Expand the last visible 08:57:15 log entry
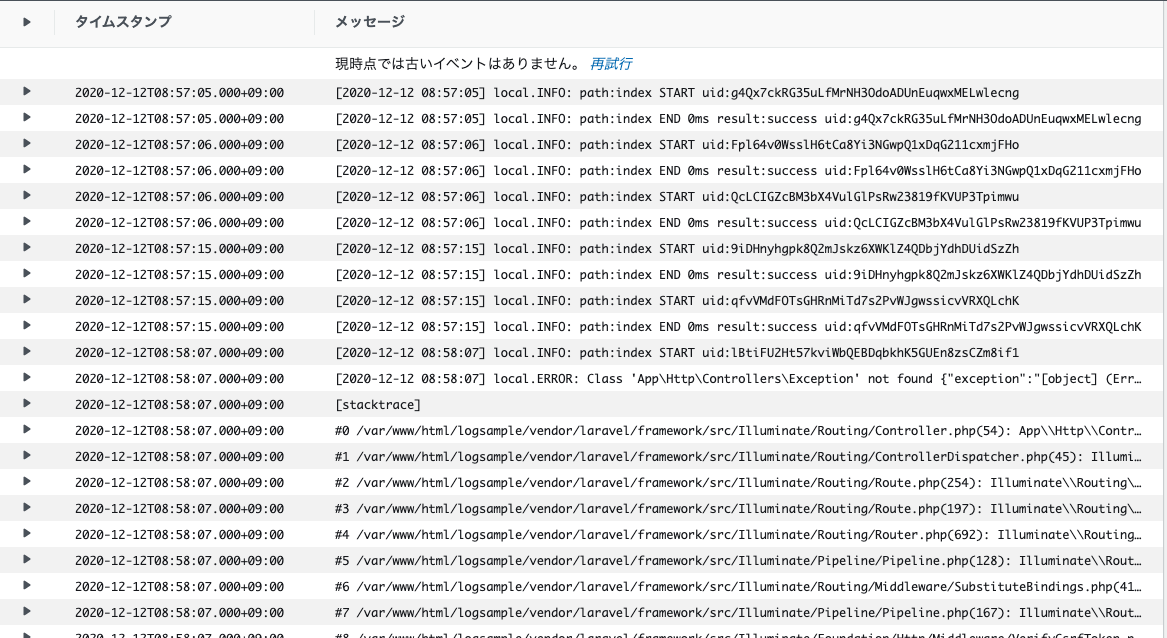This screenshot has width=1167, height=638. (x=27, y=326)
